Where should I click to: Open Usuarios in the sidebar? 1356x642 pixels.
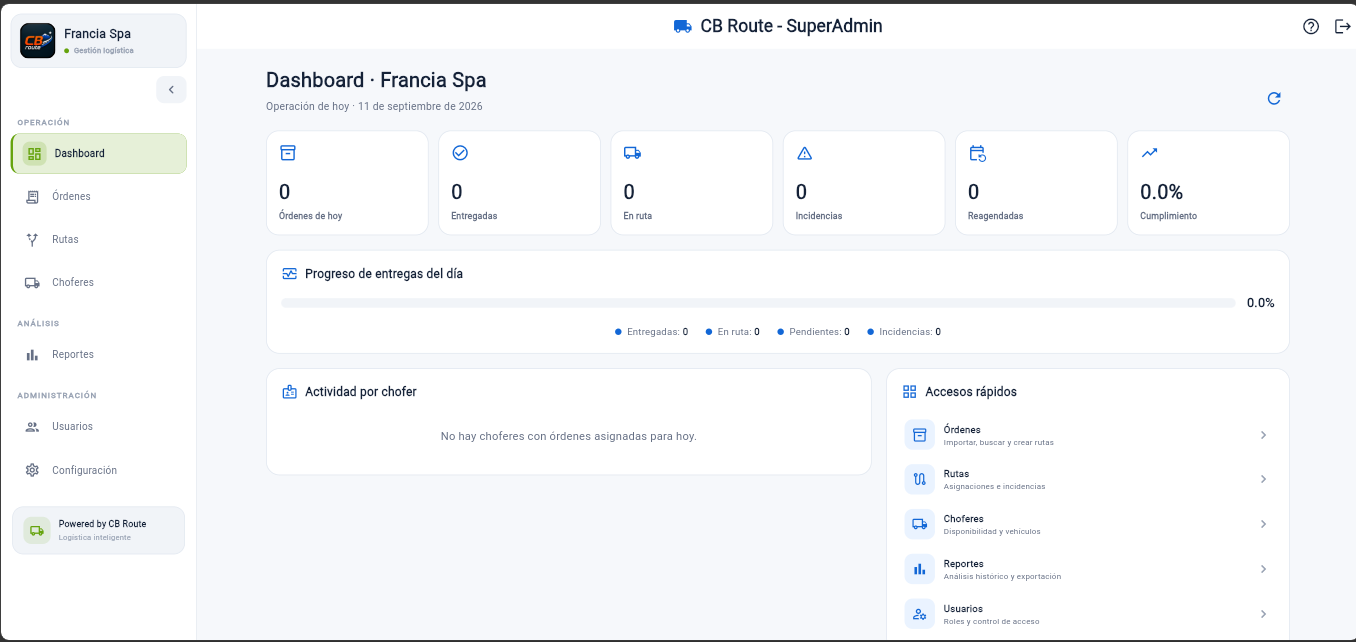pyautogui.click(x=99, y=426)
